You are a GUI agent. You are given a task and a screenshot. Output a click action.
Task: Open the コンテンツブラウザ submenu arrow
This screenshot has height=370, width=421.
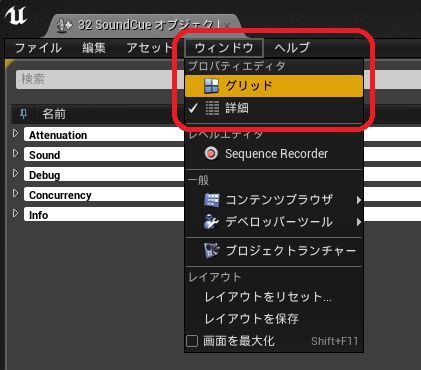pyautogui.click(x=358, y=200)
